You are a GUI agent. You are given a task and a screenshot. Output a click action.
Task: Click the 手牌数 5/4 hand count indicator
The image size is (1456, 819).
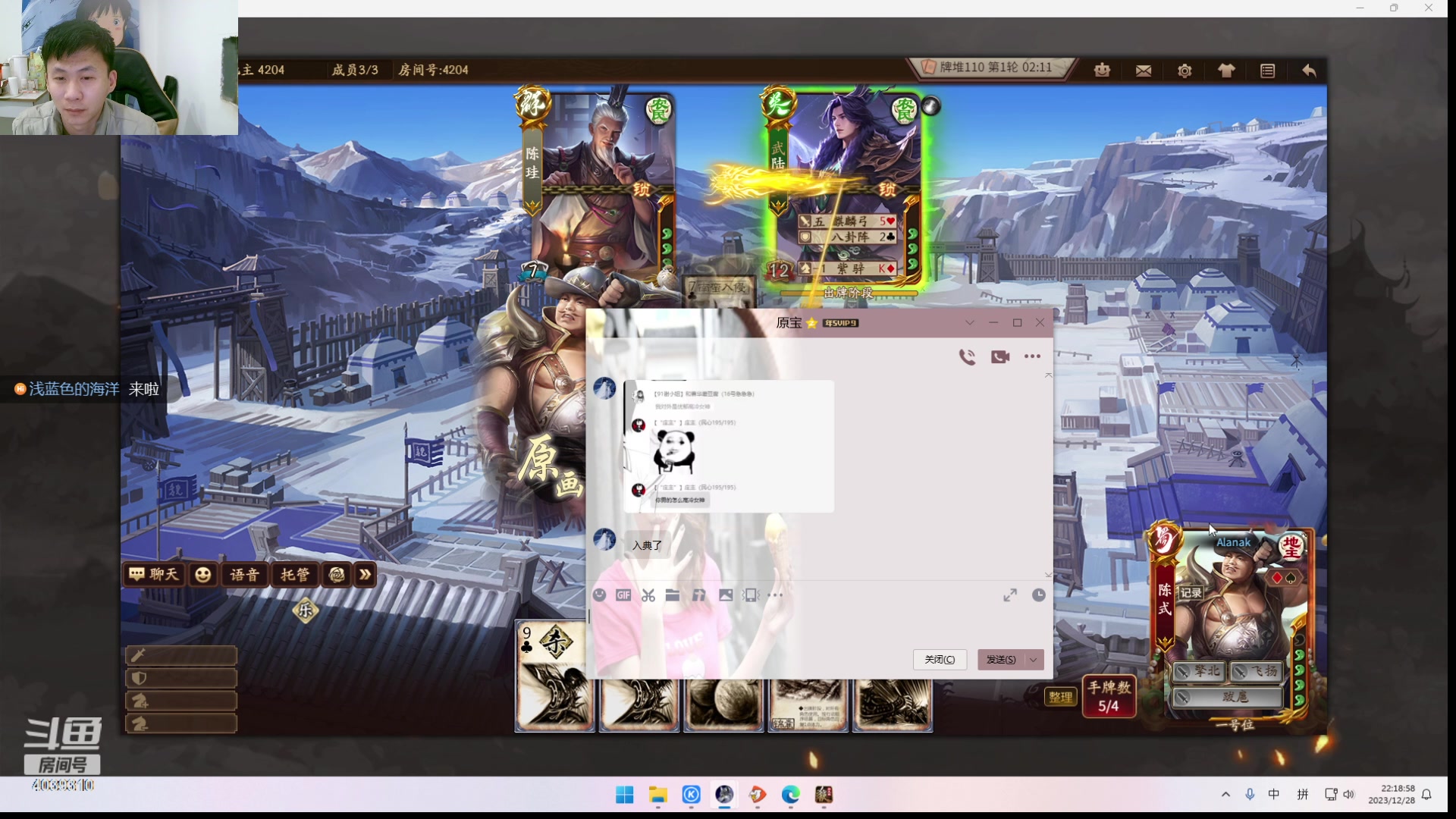tap(1109, 697)
